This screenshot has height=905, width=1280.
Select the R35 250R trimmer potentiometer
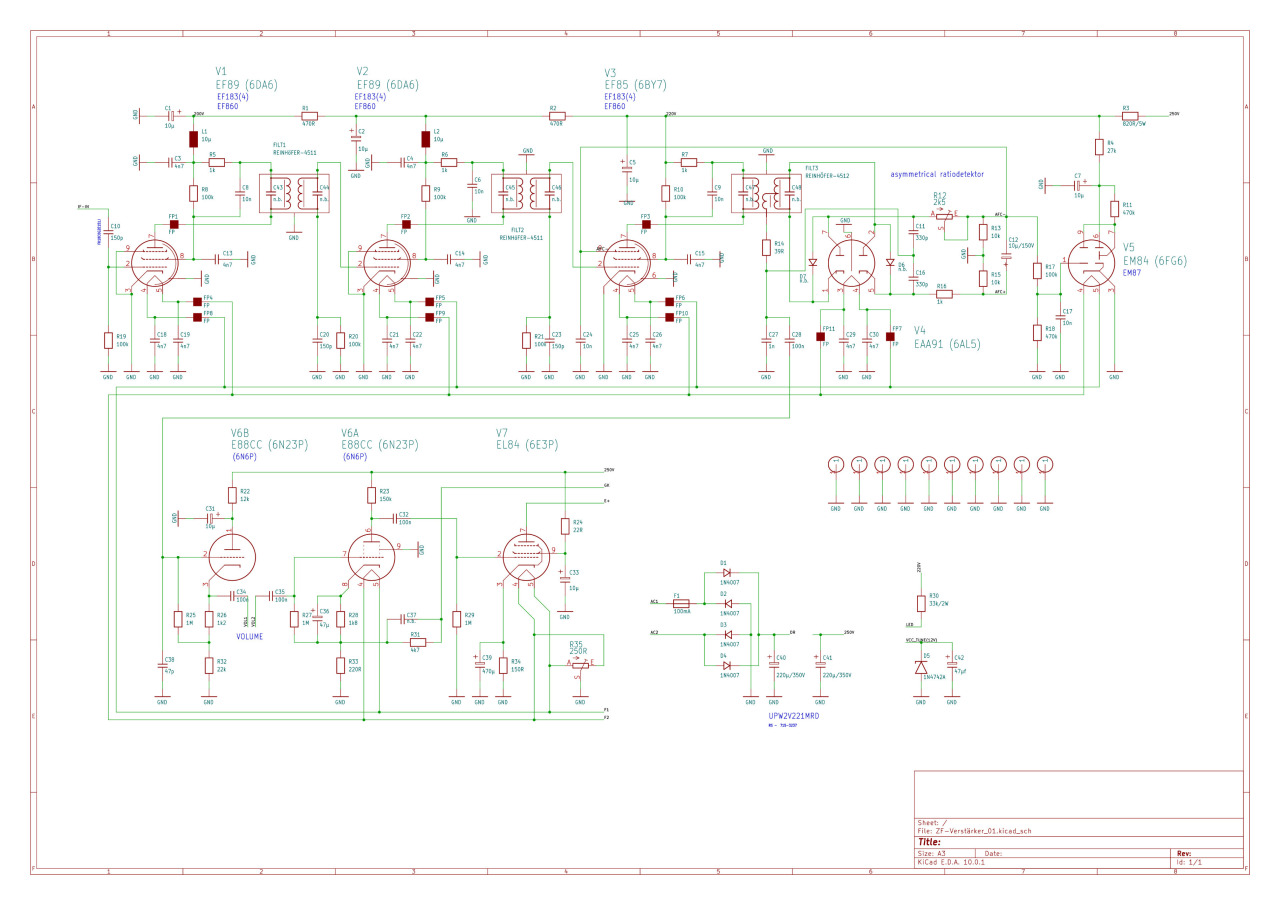(580, 663)
